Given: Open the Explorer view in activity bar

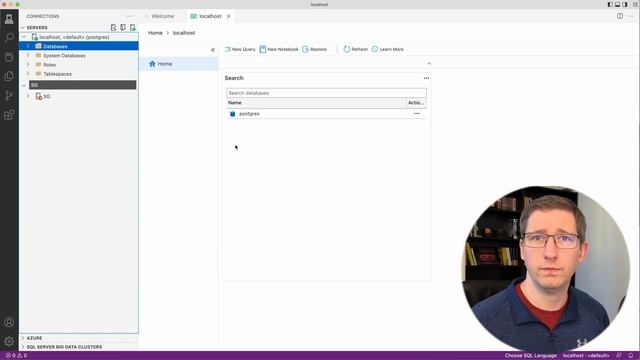Looking at the screenshot, I should [9, 76].
